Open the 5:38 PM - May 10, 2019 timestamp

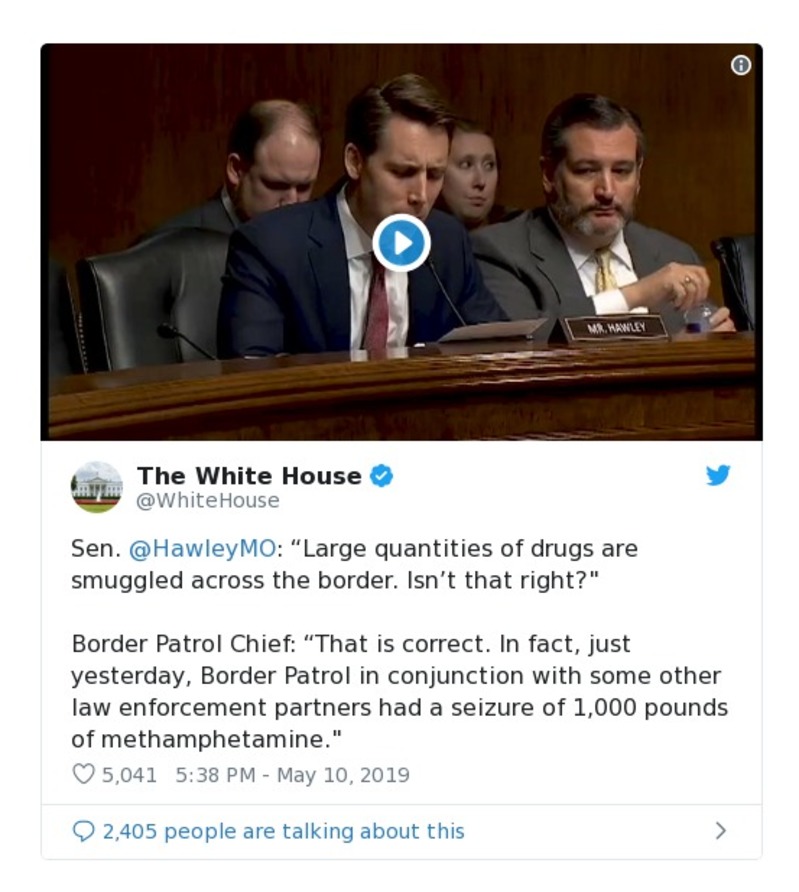click(x=292, y=775)
